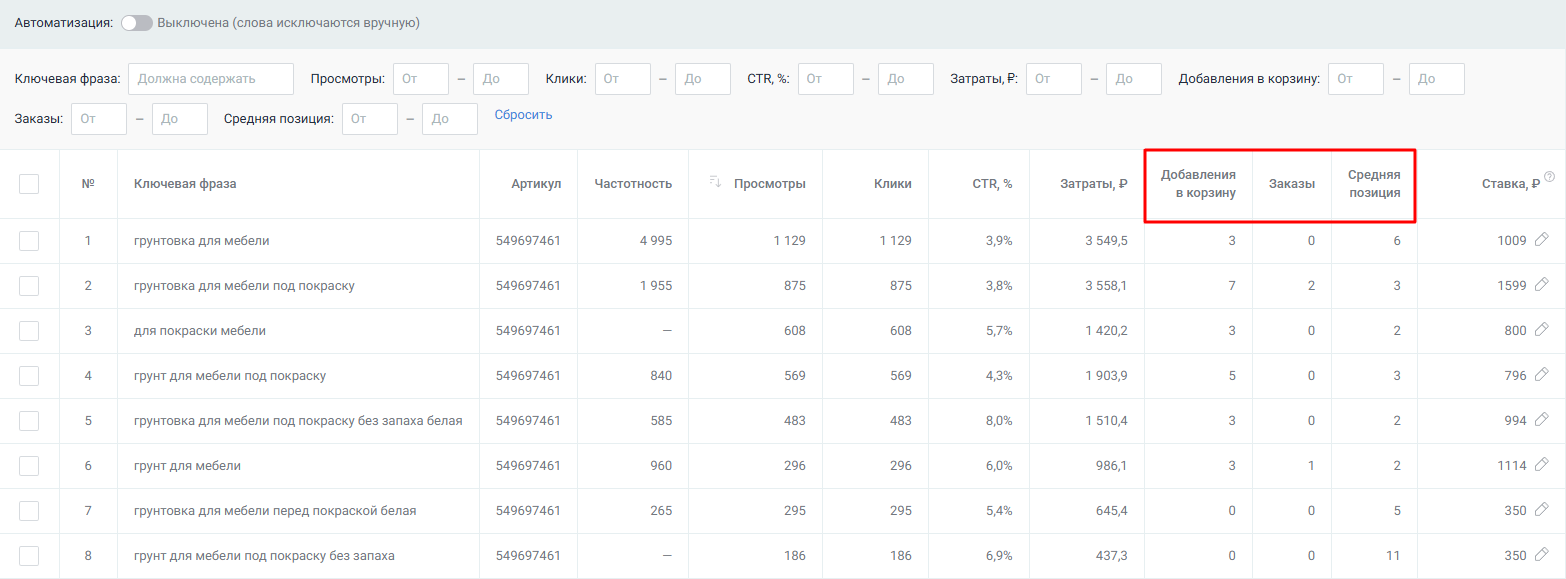This screenshot has width=1566, height=579.
Task: Click the Средняя позиция 'От' input field
Action: pyautogui.click(x=369, y=119)
